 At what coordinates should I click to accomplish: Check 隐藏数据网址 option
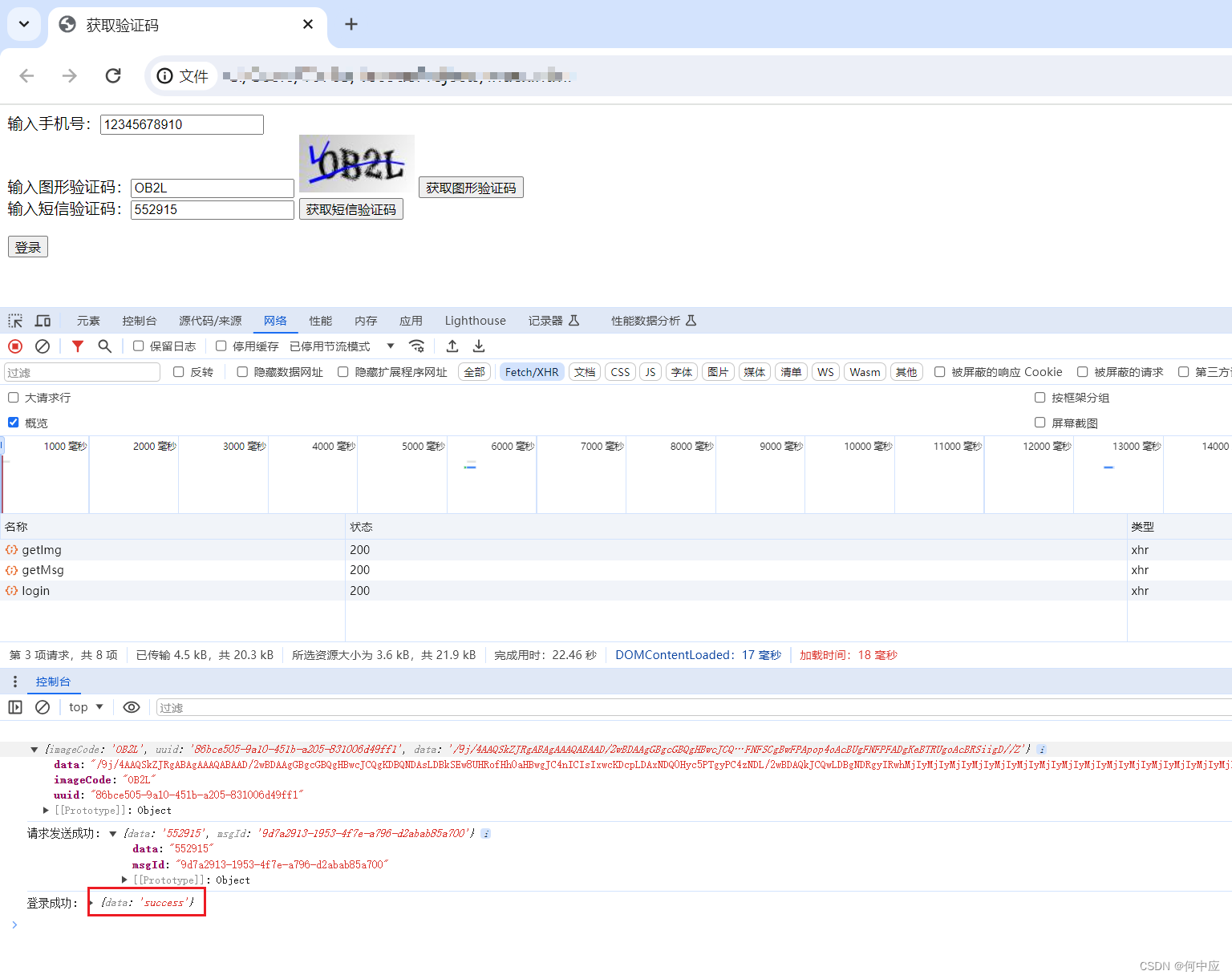coord(241,372)
